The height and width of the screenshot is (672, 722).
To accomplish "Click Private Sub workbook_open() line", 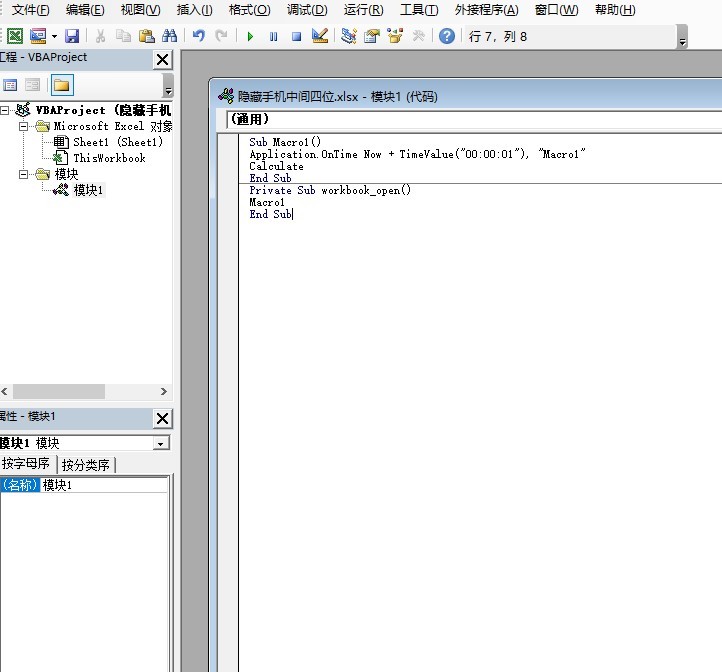I will pos(330,190).
